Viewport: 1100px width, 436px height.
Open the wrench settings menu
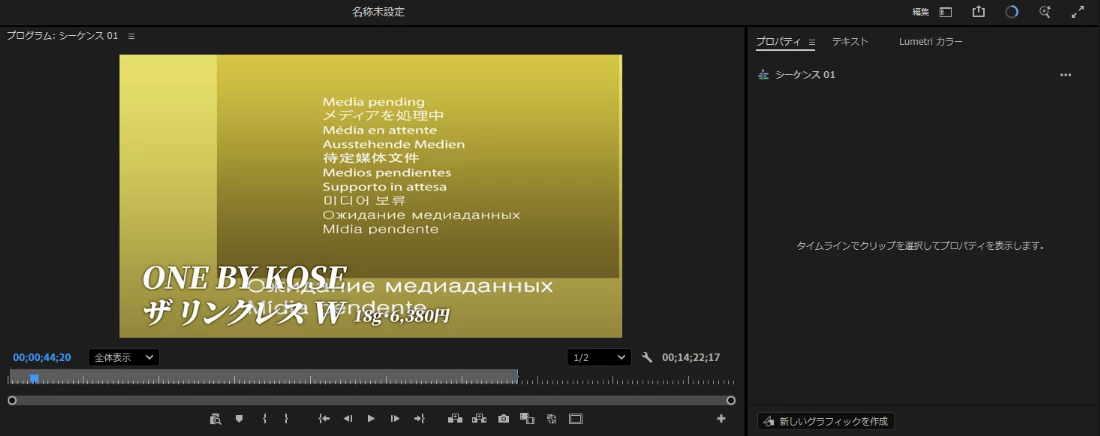tap(647, 357)
